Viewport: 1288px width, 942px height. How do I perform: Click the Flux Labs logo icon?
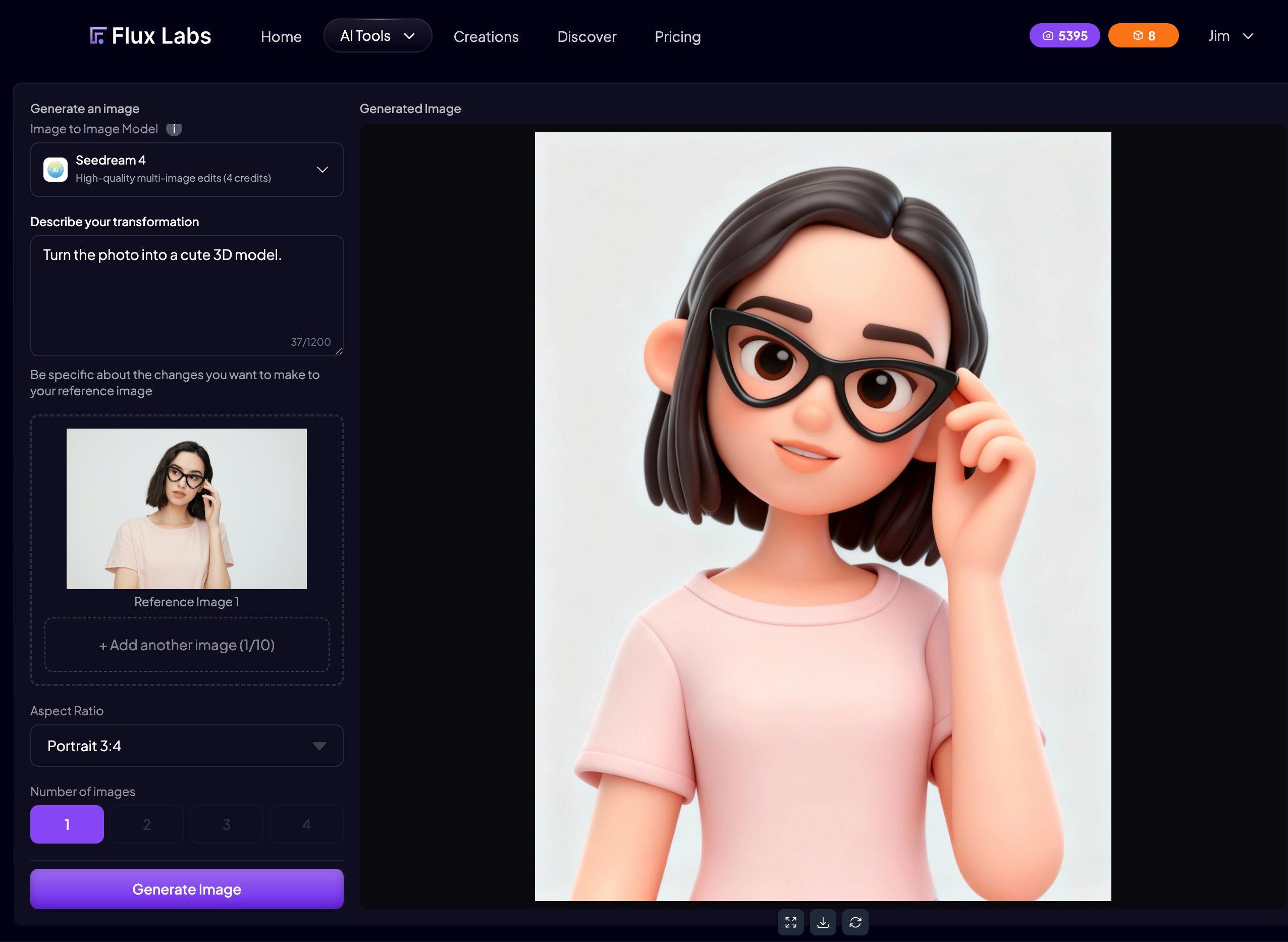tap(97, 36)
